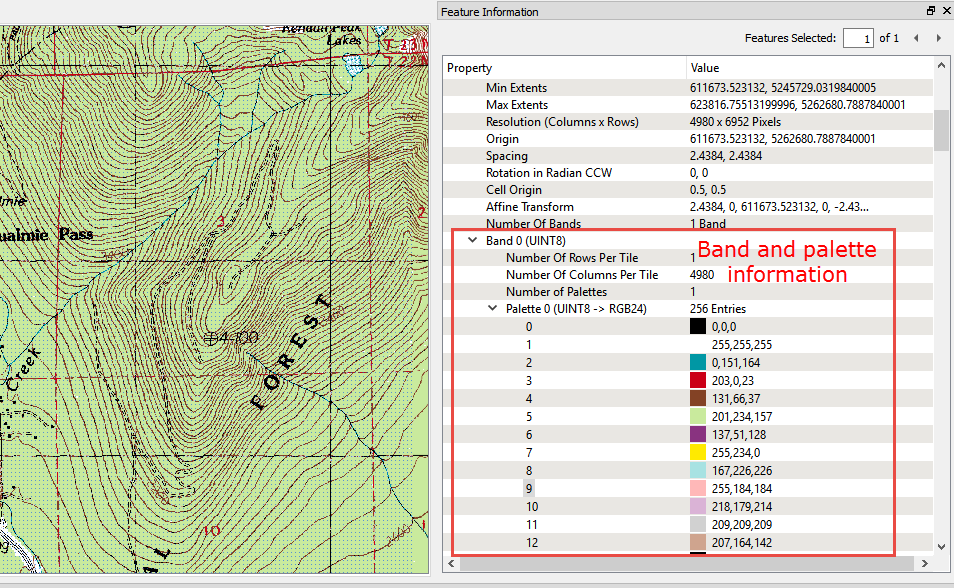Click the yellow swatch of palette entry 7
Viewport: 954px width, 588px height.
[x=698, y=452]
